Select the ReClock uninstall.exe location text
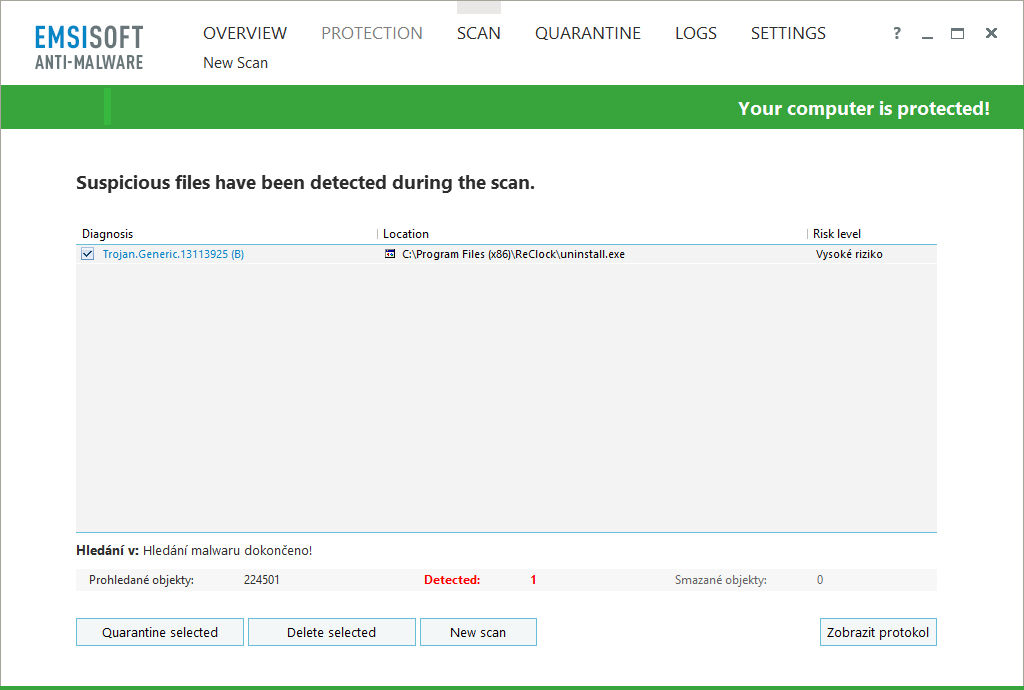Viewport: 1024px width, 690px height. (513, 254)
